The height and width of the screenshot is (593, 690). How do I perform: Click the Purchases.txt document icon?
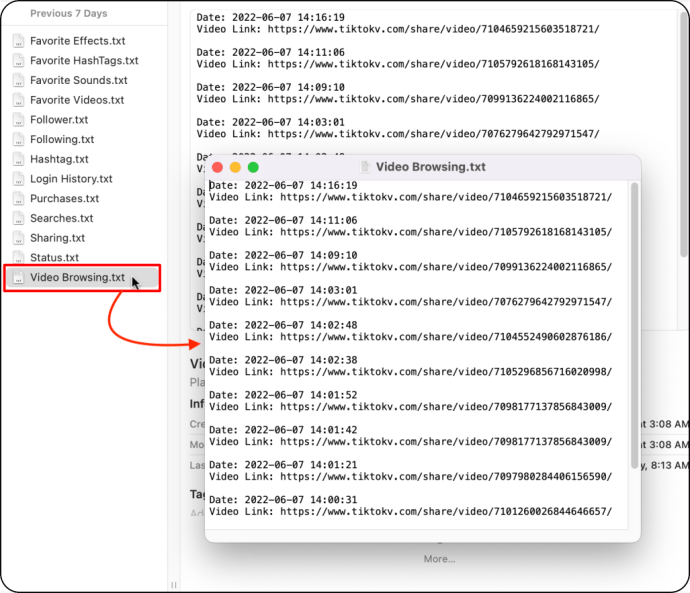[18, 198]
